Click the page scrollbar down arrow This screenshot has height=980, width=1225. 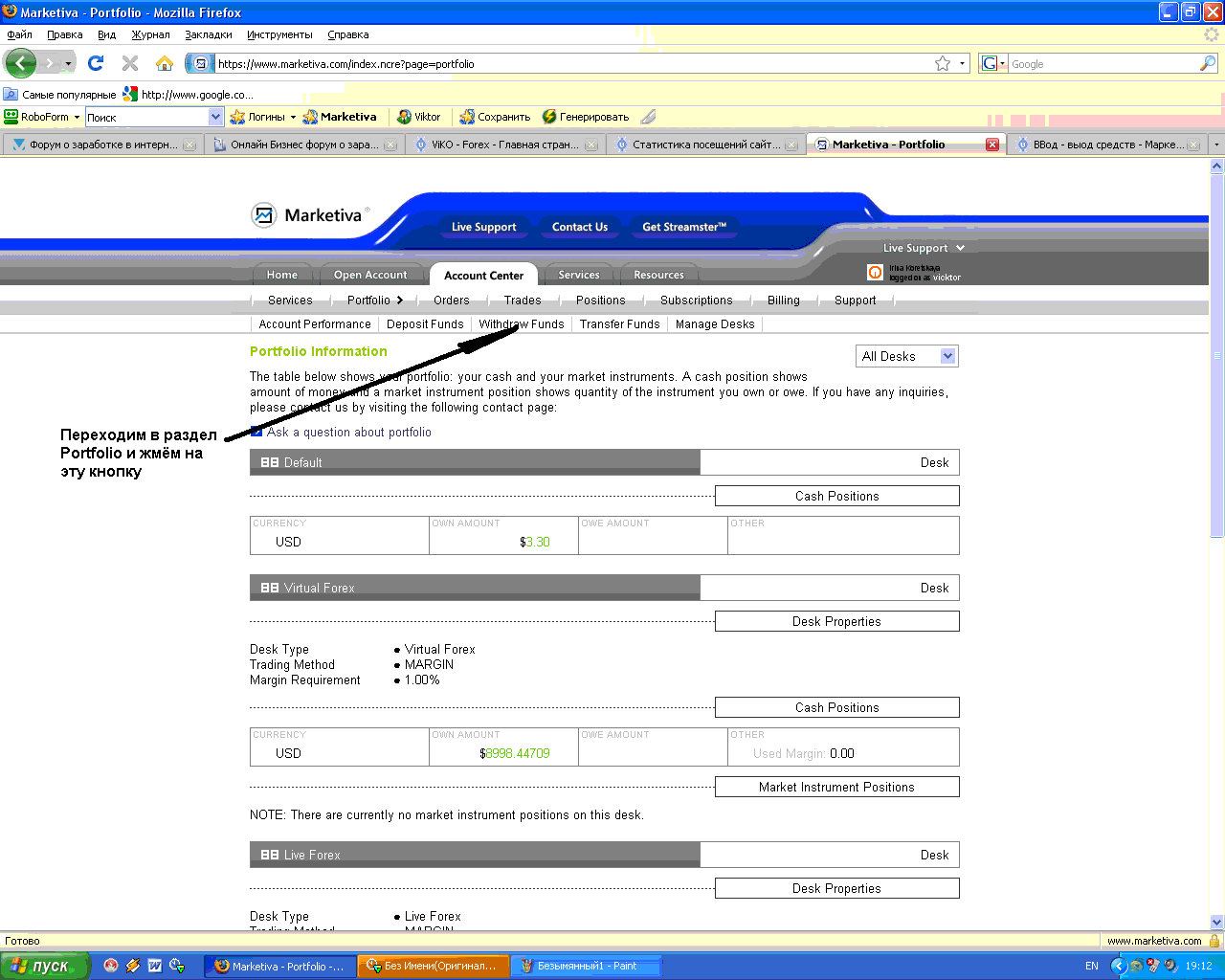1216,922
